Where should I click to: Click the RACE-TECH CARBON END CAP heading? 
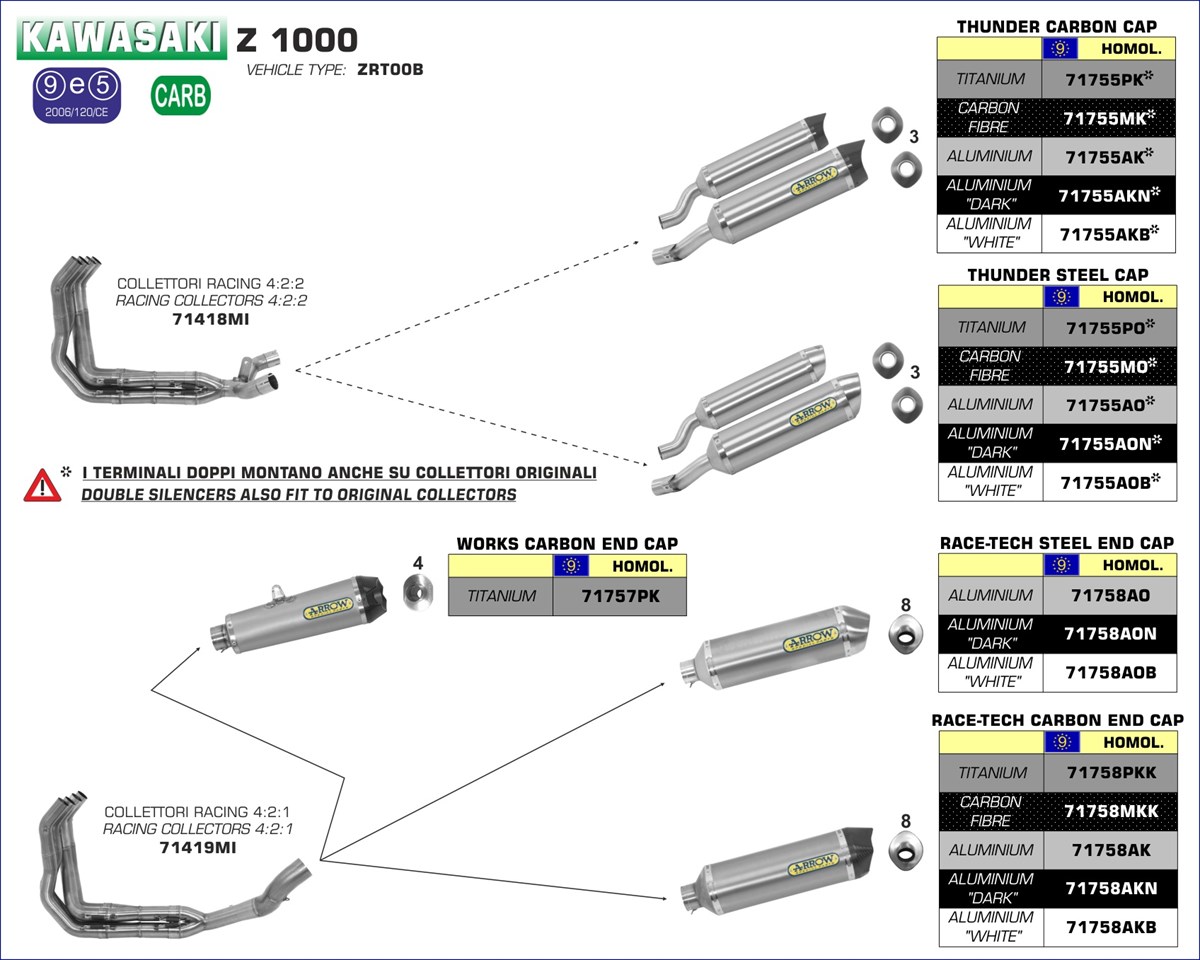pyautogui.click(x=1057, y=720)
